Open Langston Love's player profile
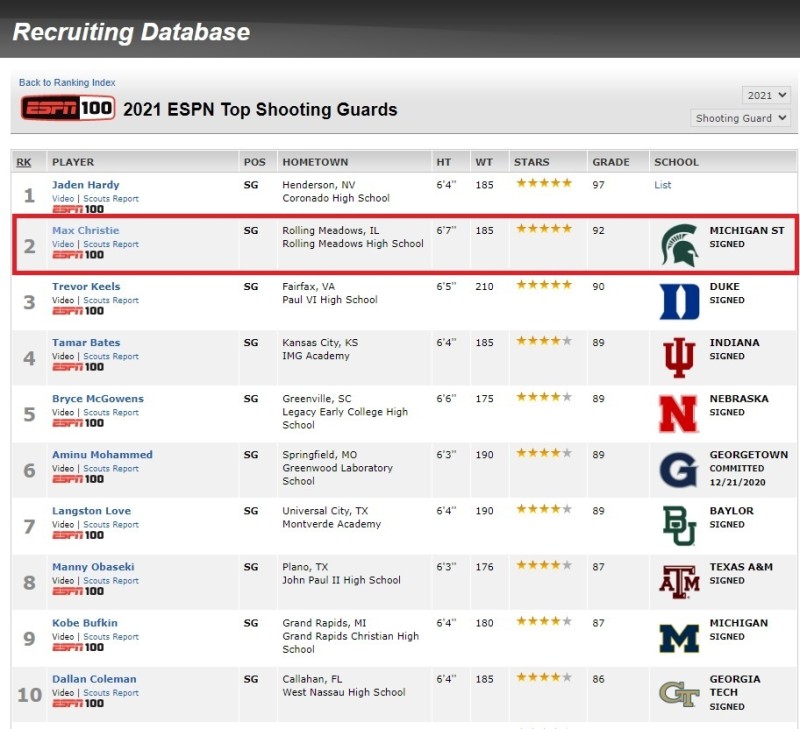 click(91, 511)
